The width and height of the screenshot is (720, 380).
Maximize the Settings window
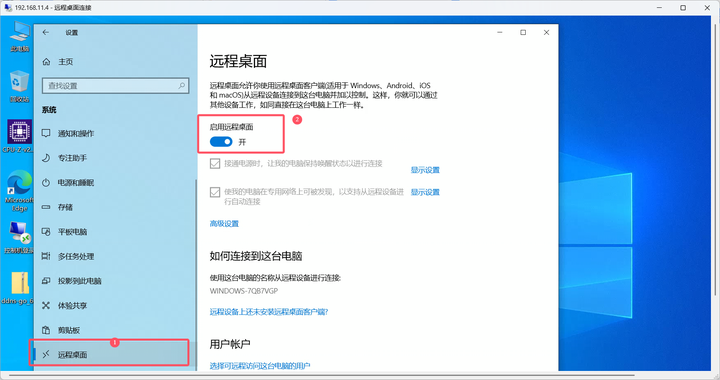point(523,32)
